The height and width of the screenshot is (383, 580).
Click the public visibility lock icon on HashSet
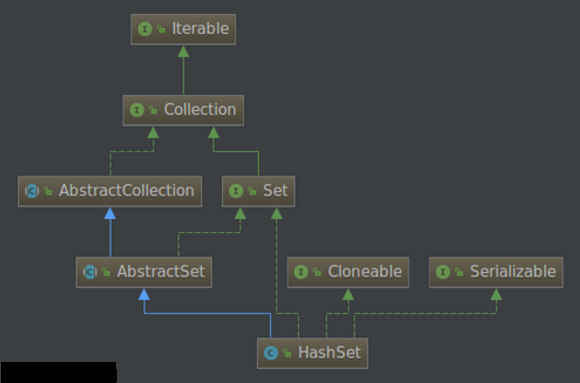coord(287,353)
